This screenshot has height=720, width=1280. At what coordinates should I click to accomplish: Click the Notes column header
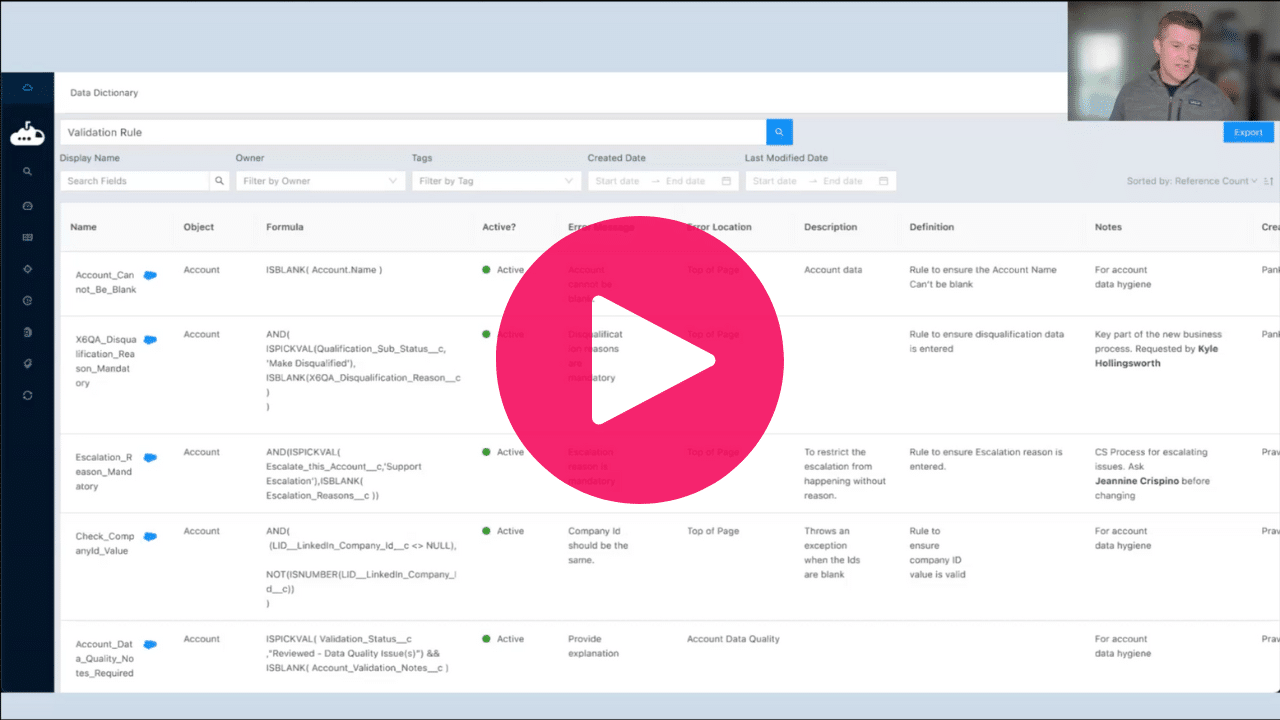point(1110,227)
